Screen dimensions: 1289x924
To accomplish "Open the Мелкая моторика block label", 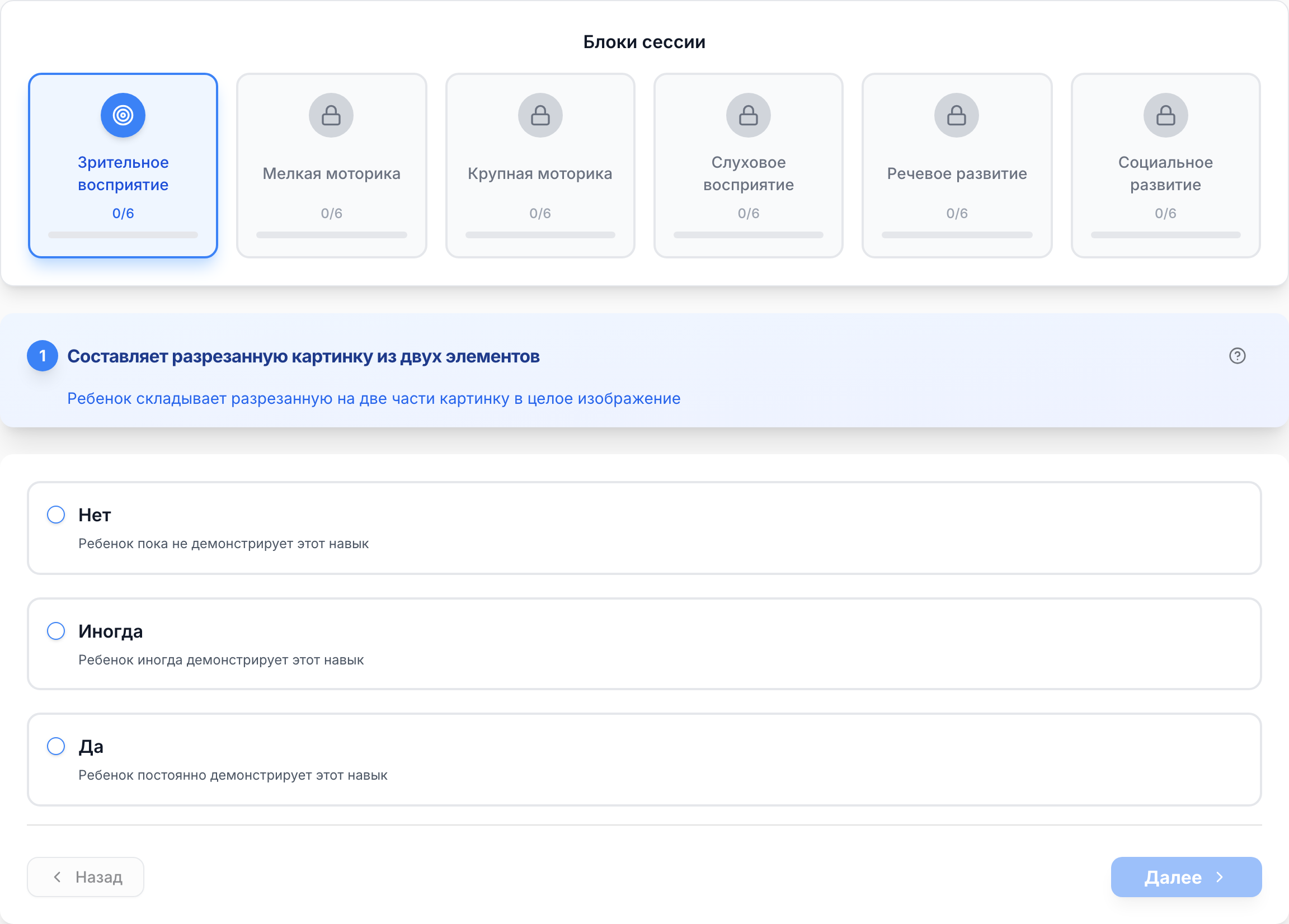I will tap(331, 173).
